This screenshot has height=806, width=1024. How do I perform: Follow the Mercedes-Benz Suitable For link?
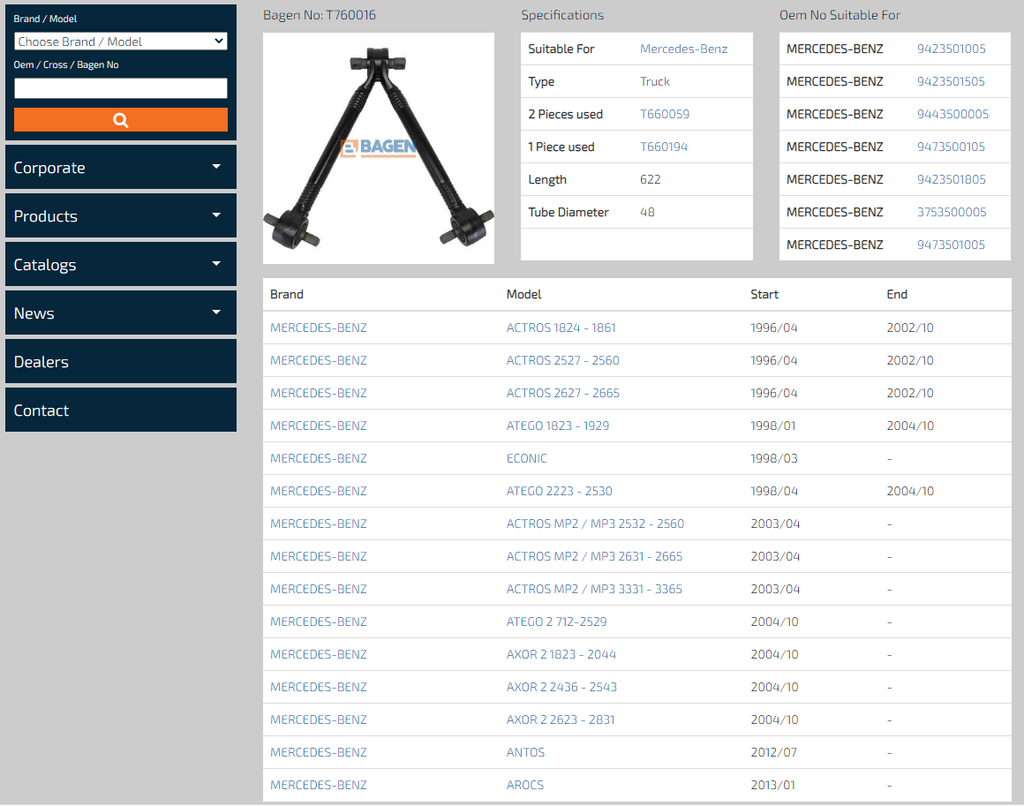pyautogui.click(x=684, y=49)
